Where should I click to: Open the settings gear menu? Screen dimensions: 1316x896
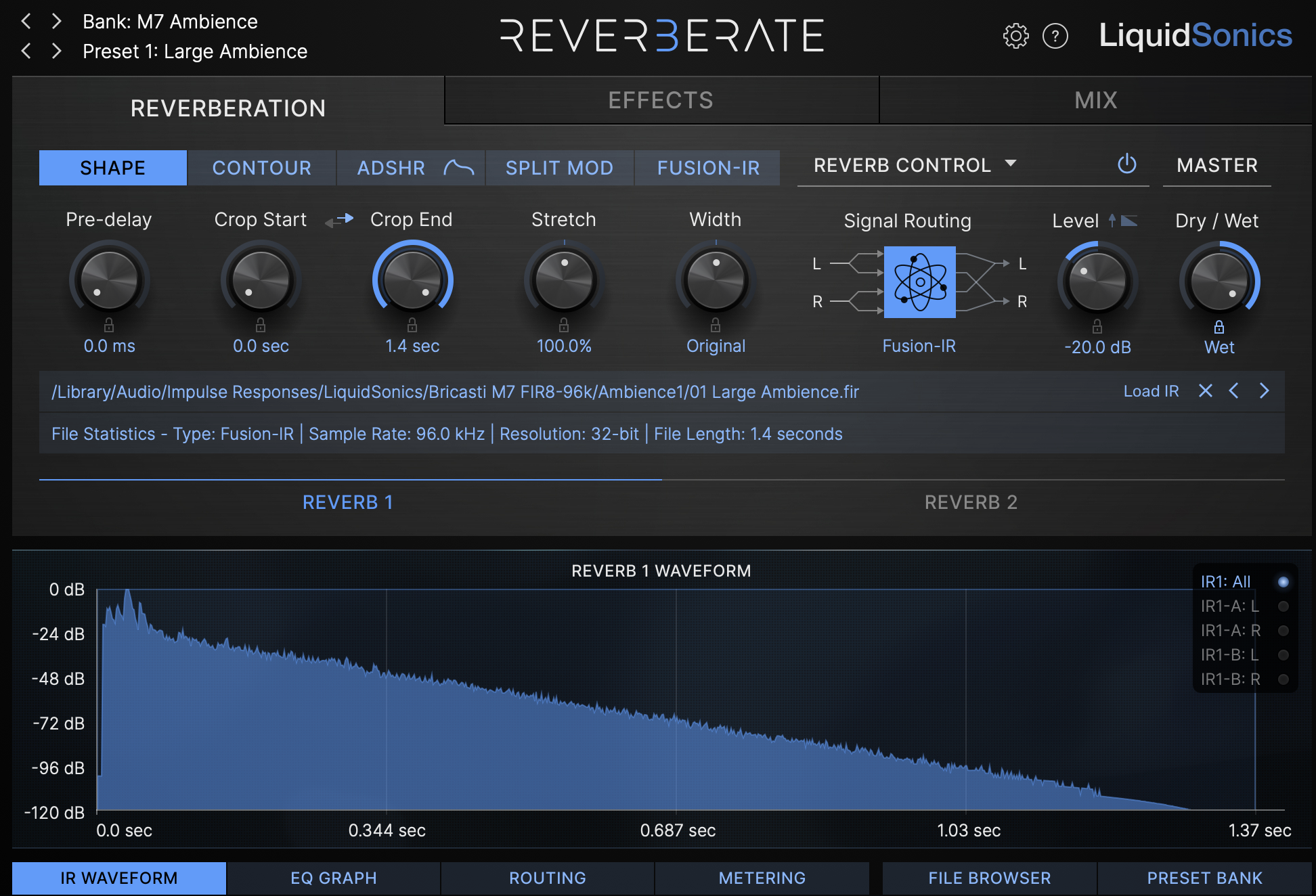tap(1015, 37)
